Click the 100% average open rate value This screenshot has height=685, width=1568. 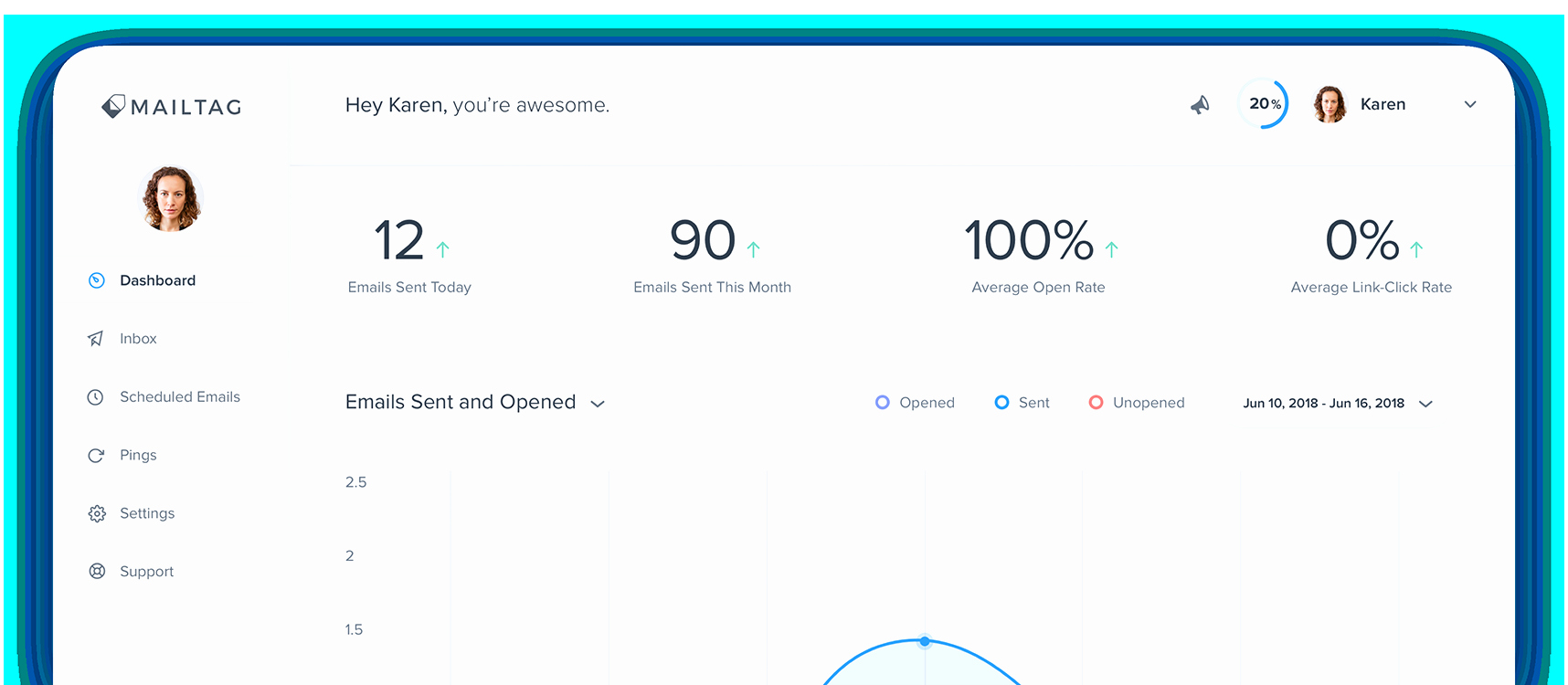1029,241
